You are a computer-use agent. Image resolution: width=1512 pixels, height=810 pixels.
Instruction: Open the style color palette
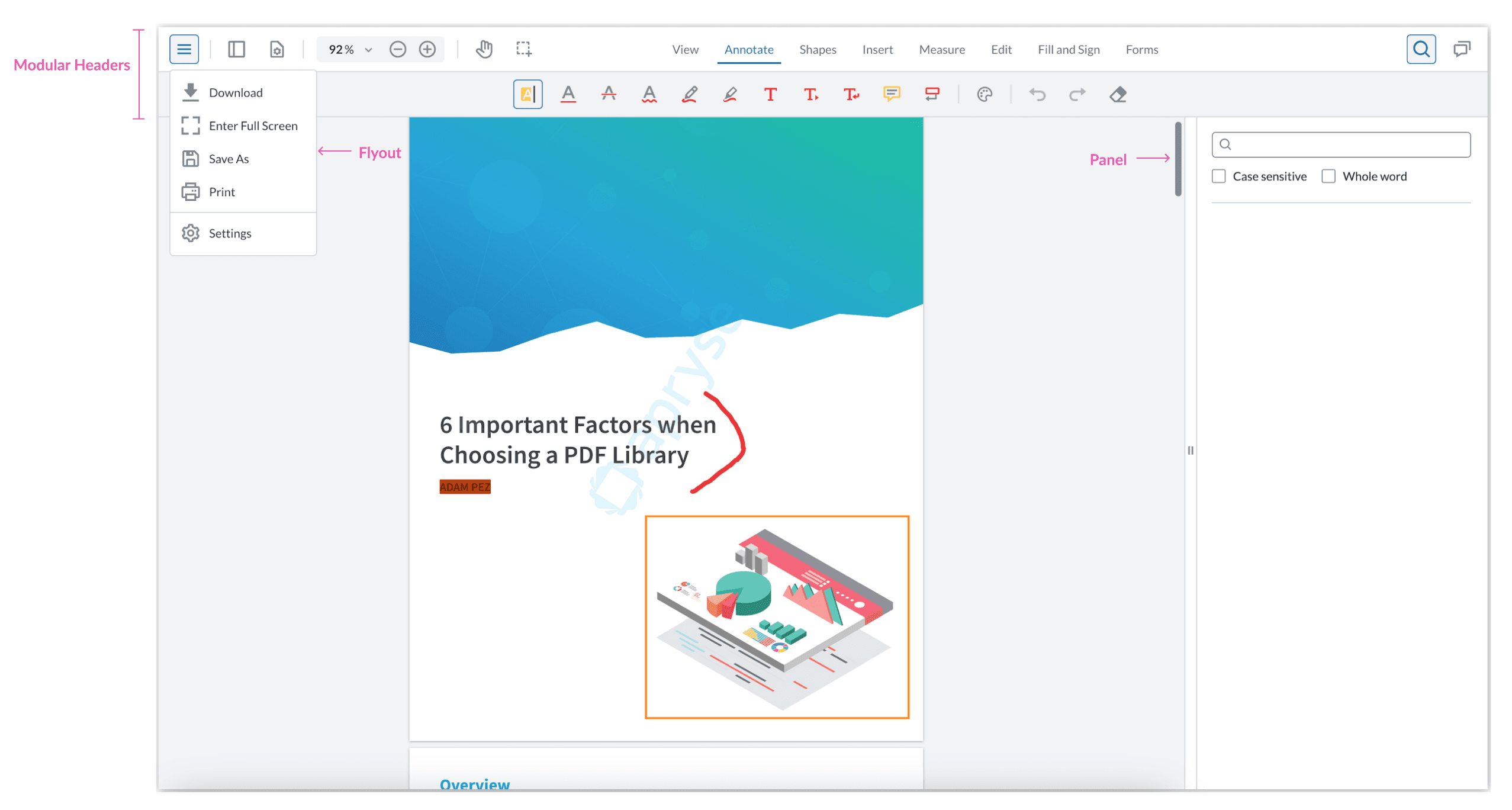(x=984, y=95)
